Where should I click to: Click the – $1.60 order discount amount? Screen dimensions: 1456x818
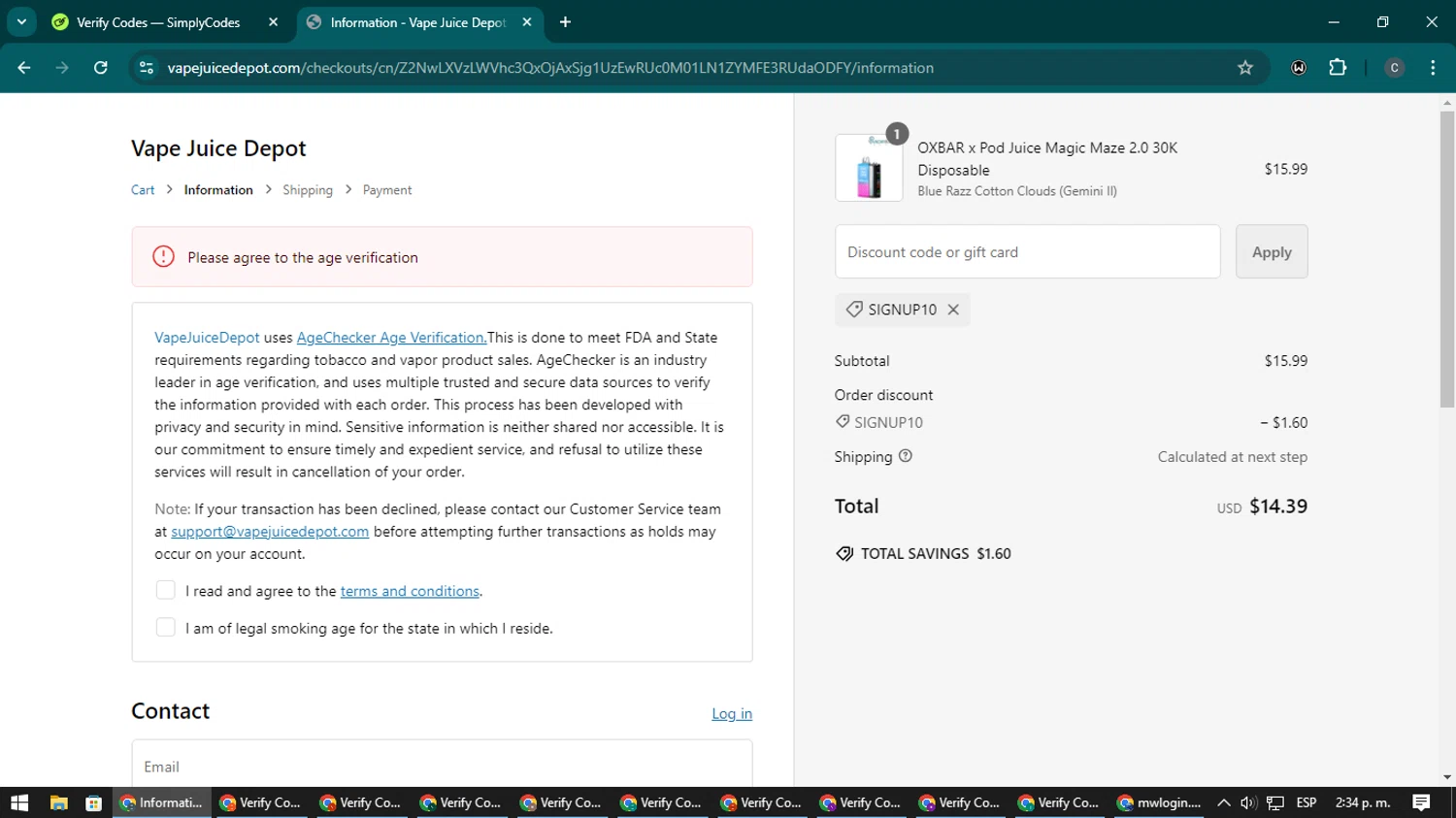1283,423
